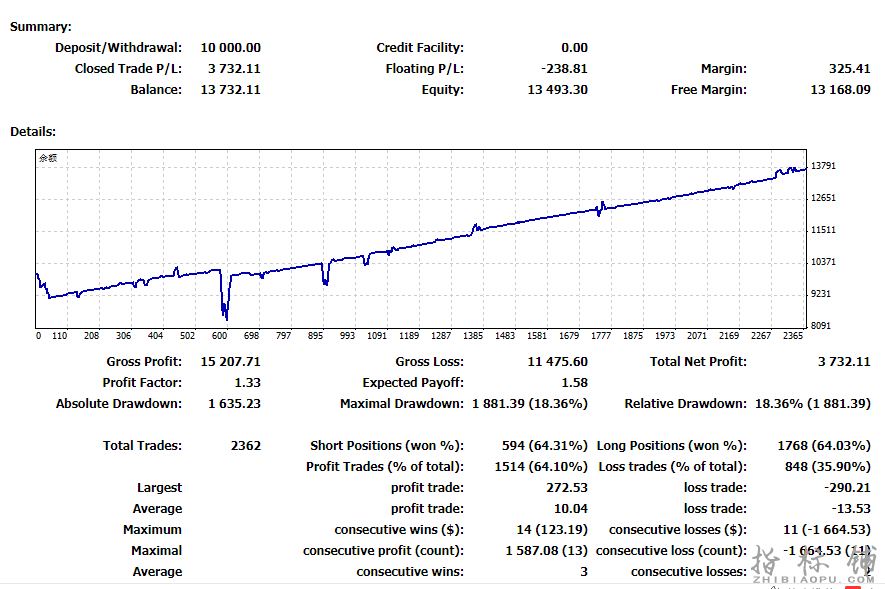Click the Balance value 13 732.11

[x=230, y=89]
